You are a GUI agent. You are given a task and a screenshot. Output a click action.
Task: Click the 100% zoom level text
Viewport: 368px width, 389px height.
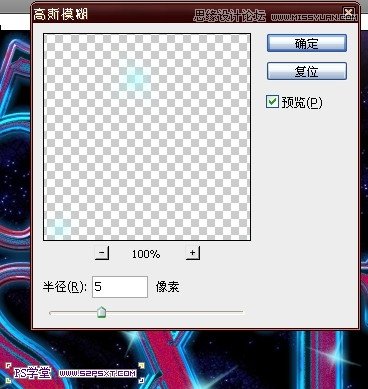coord(146,254)
